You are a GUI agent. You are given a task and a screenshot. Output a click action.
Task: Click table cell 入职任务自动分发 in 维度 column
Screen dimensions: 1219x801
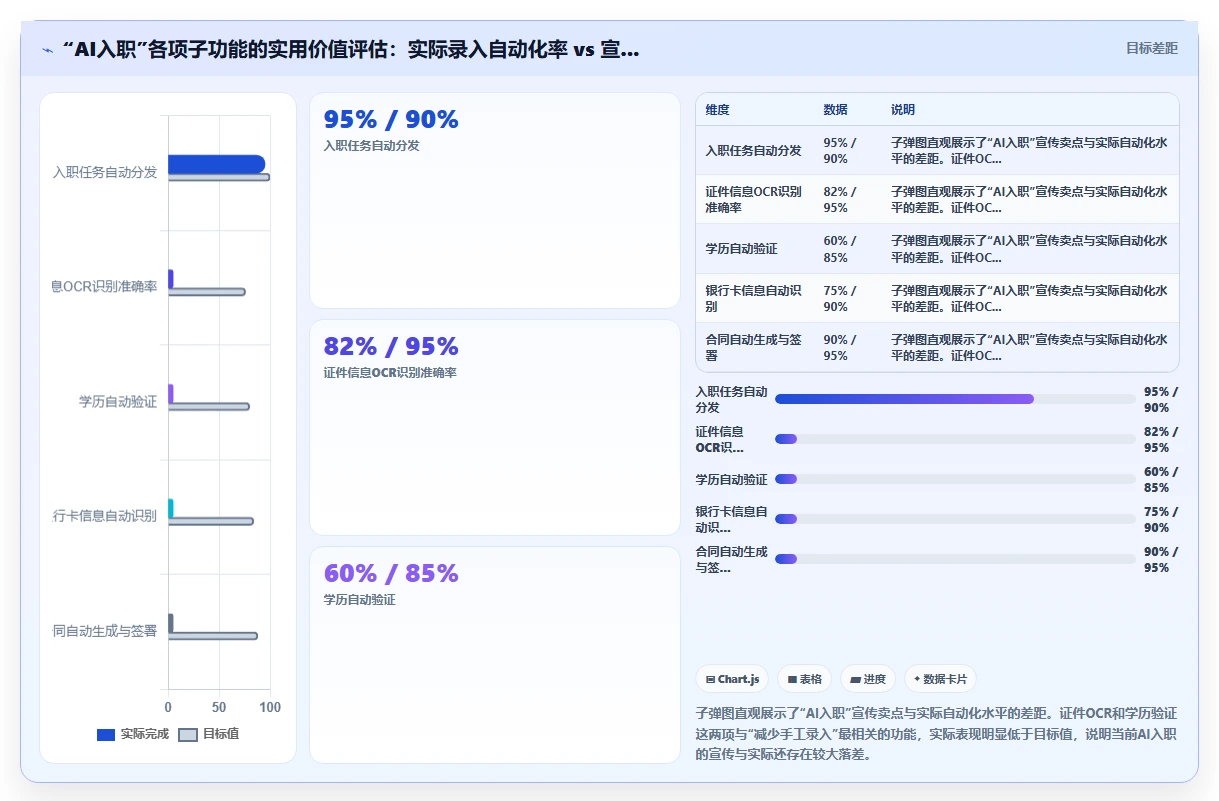coord(753,151)
